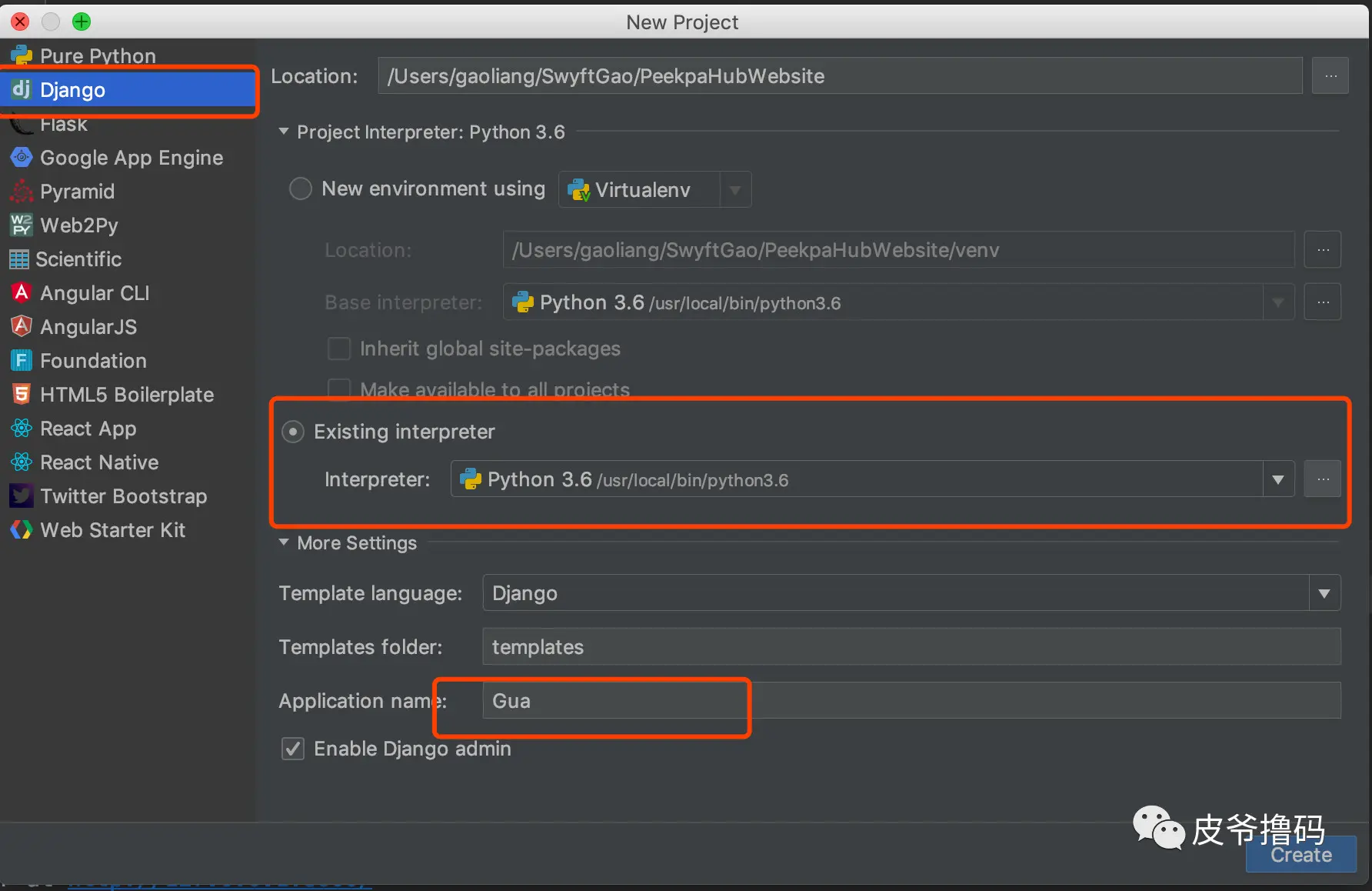Screen dimensions: 1372x891
Task: Uncheck Enable Django admin checkbox
Action: pyautogui.click(x=293, y=749)
